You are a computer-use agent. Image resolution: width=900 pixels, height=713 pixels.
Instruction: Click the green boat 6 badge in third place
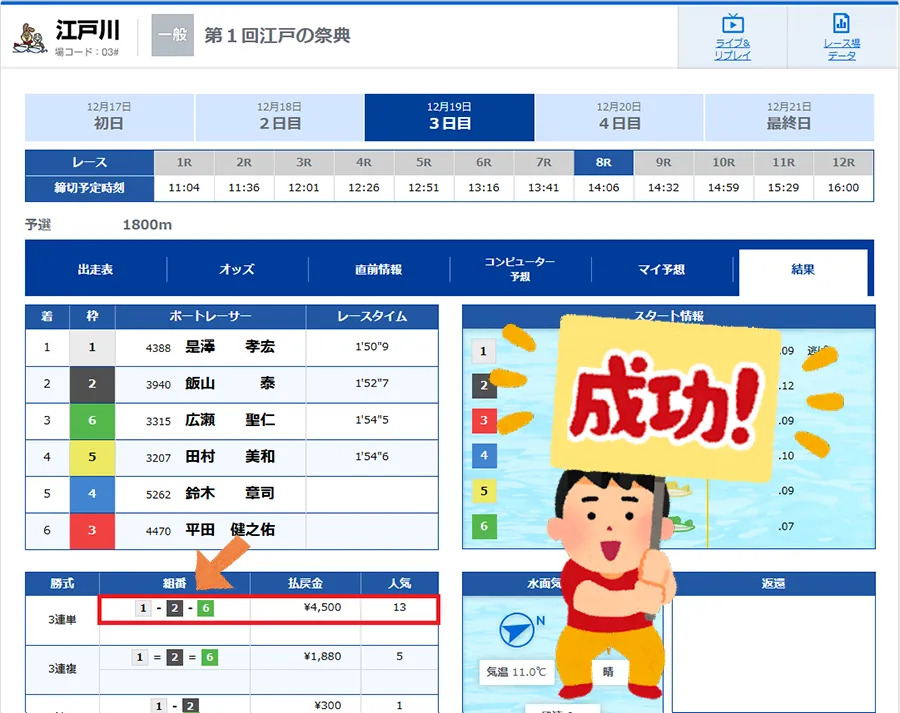click(92, 421)
